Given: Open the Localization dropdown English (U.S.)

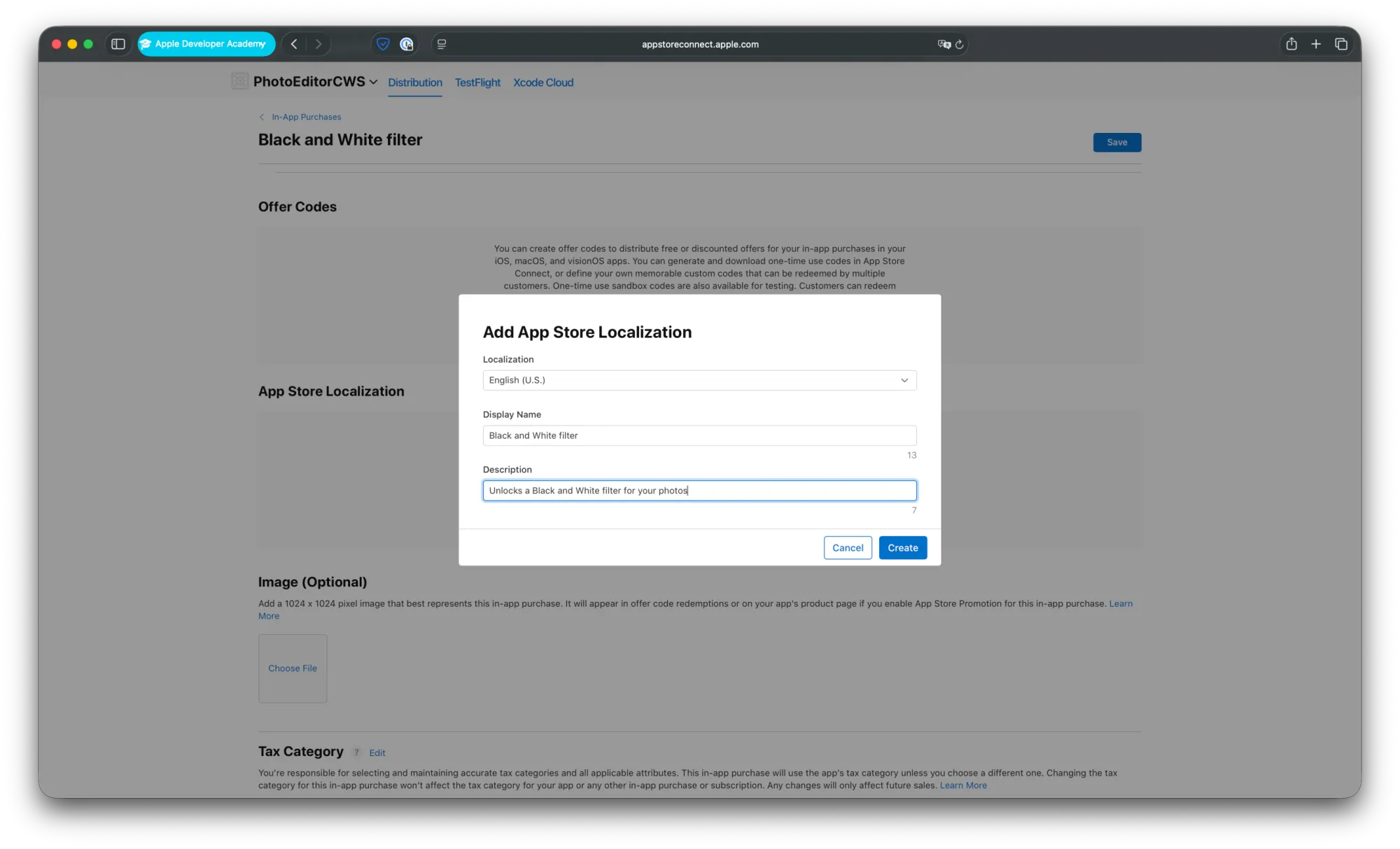Looking at the screenshot, I should [699, 380].
